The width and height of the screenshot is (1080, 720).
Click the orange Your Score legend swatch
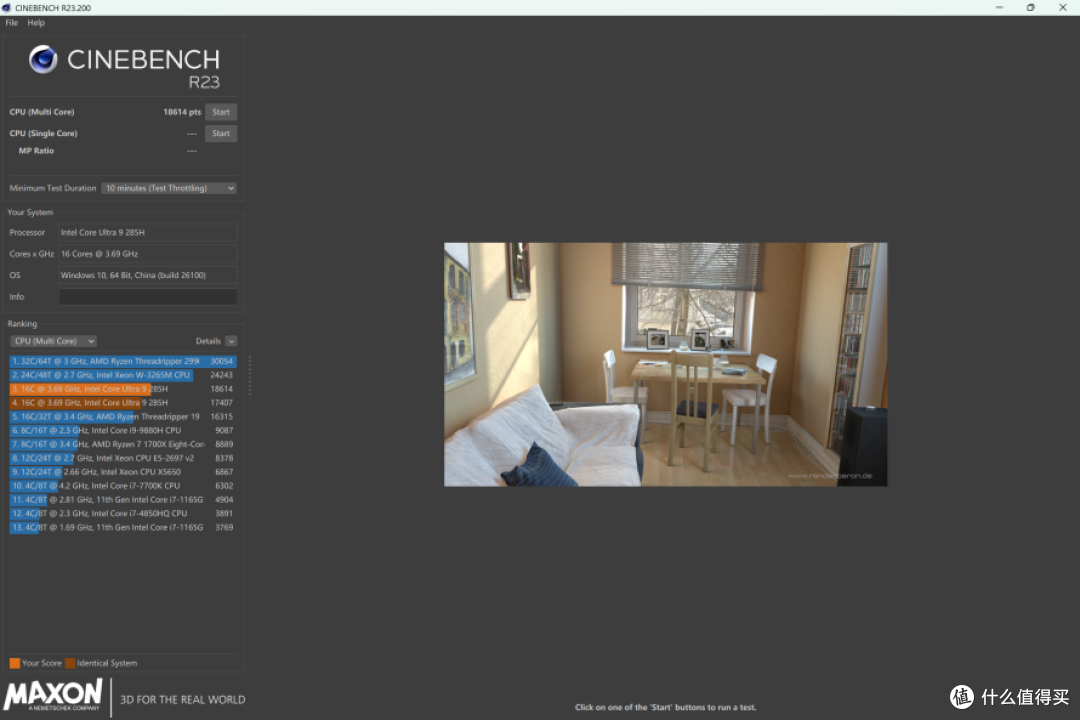[14, 663]
